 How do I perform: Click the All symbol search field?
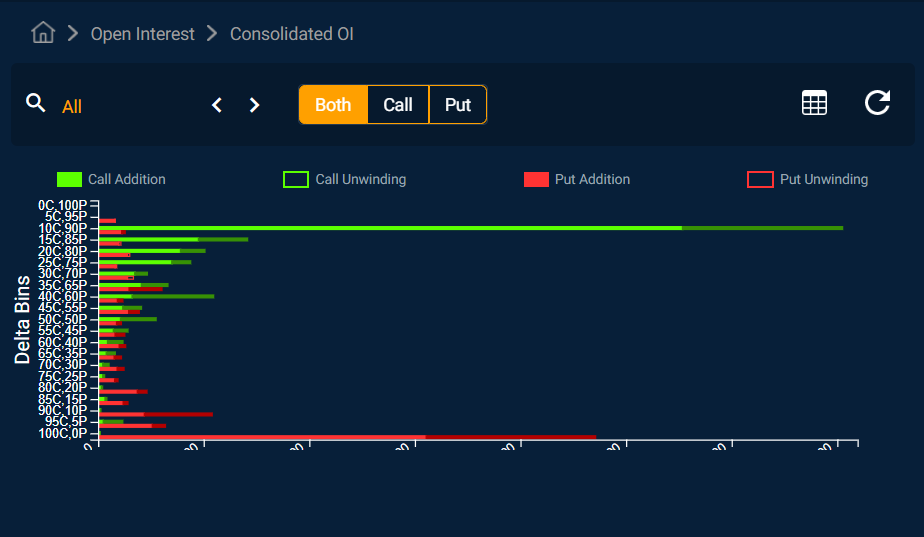(120, 106)
